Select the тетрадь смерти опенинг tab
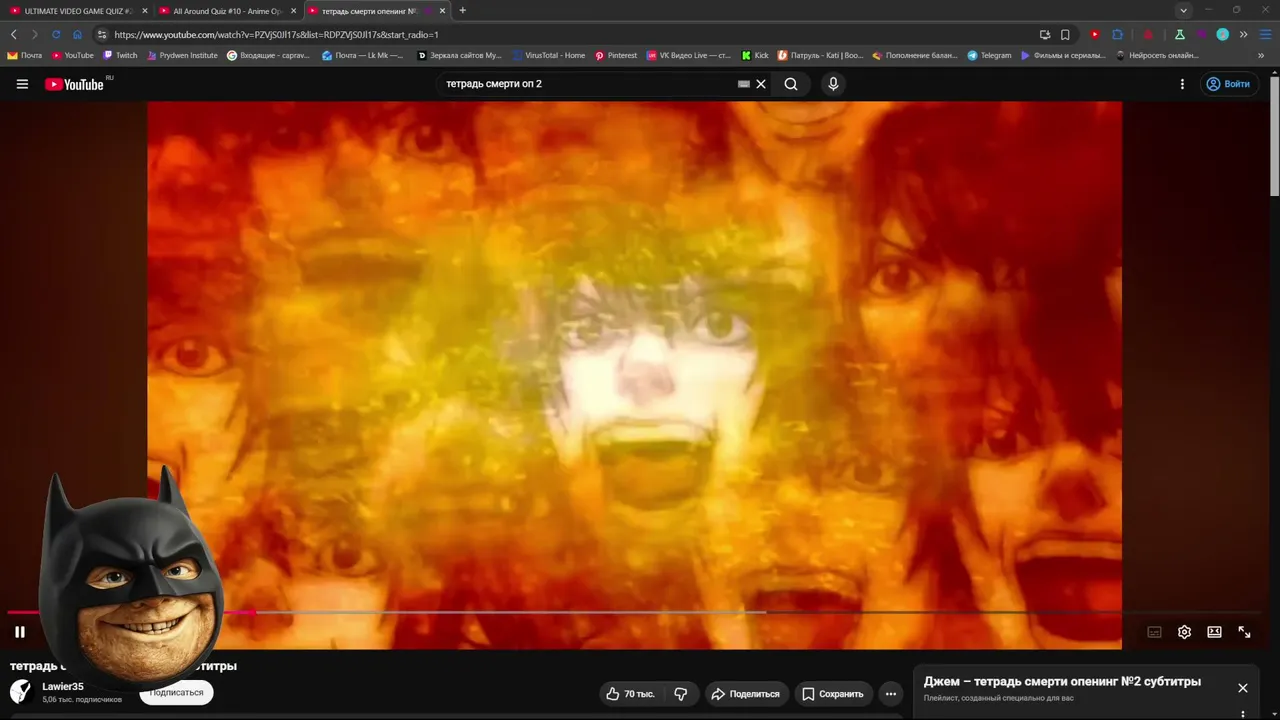This screenshot has height=720, width=1280. pyautogui.click(x=369, y=11)
